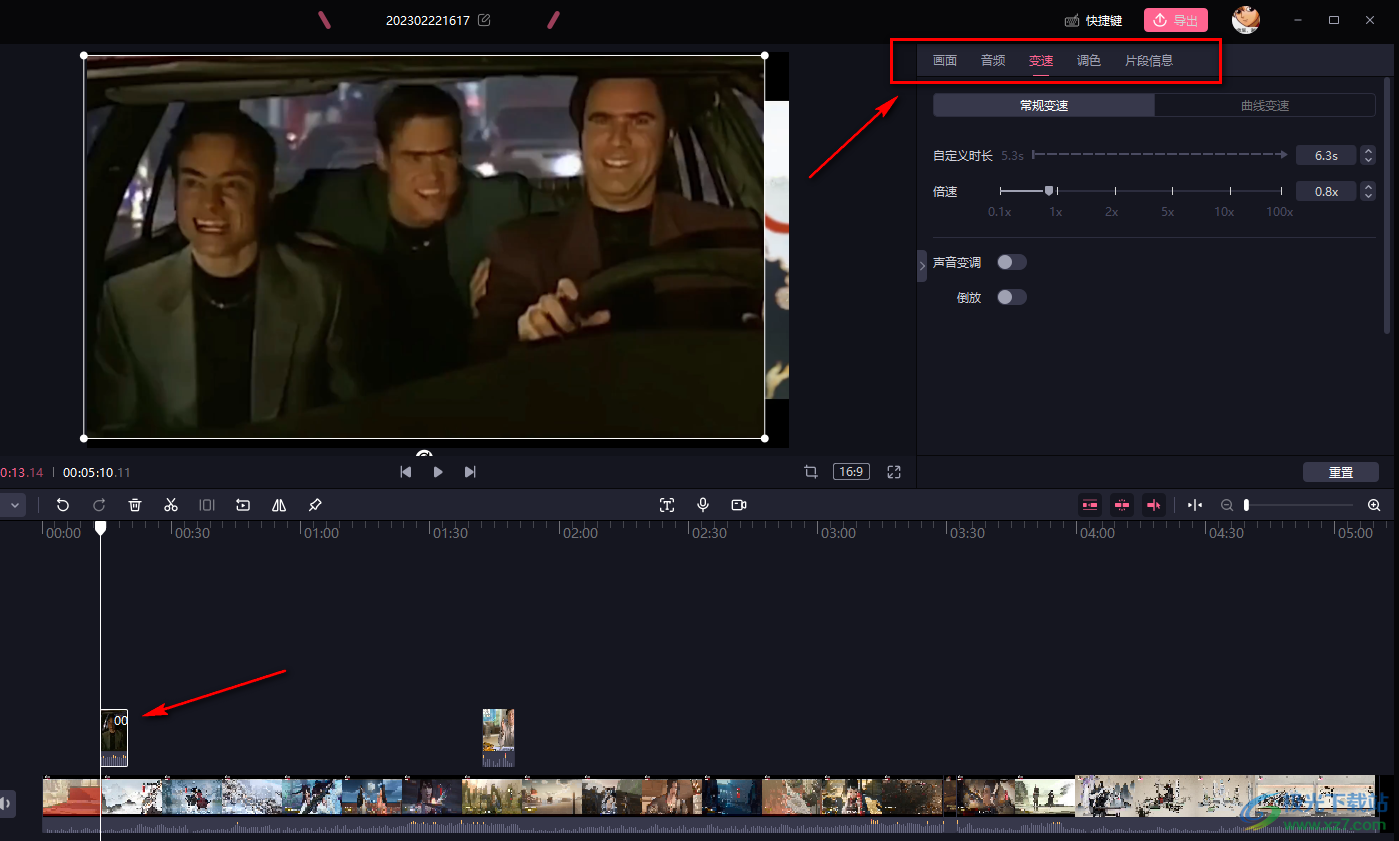The height and width of the screenshot is (841, 1399).
Task: Toggle the third pink preview-axis icon
Action: point(1154,505)
